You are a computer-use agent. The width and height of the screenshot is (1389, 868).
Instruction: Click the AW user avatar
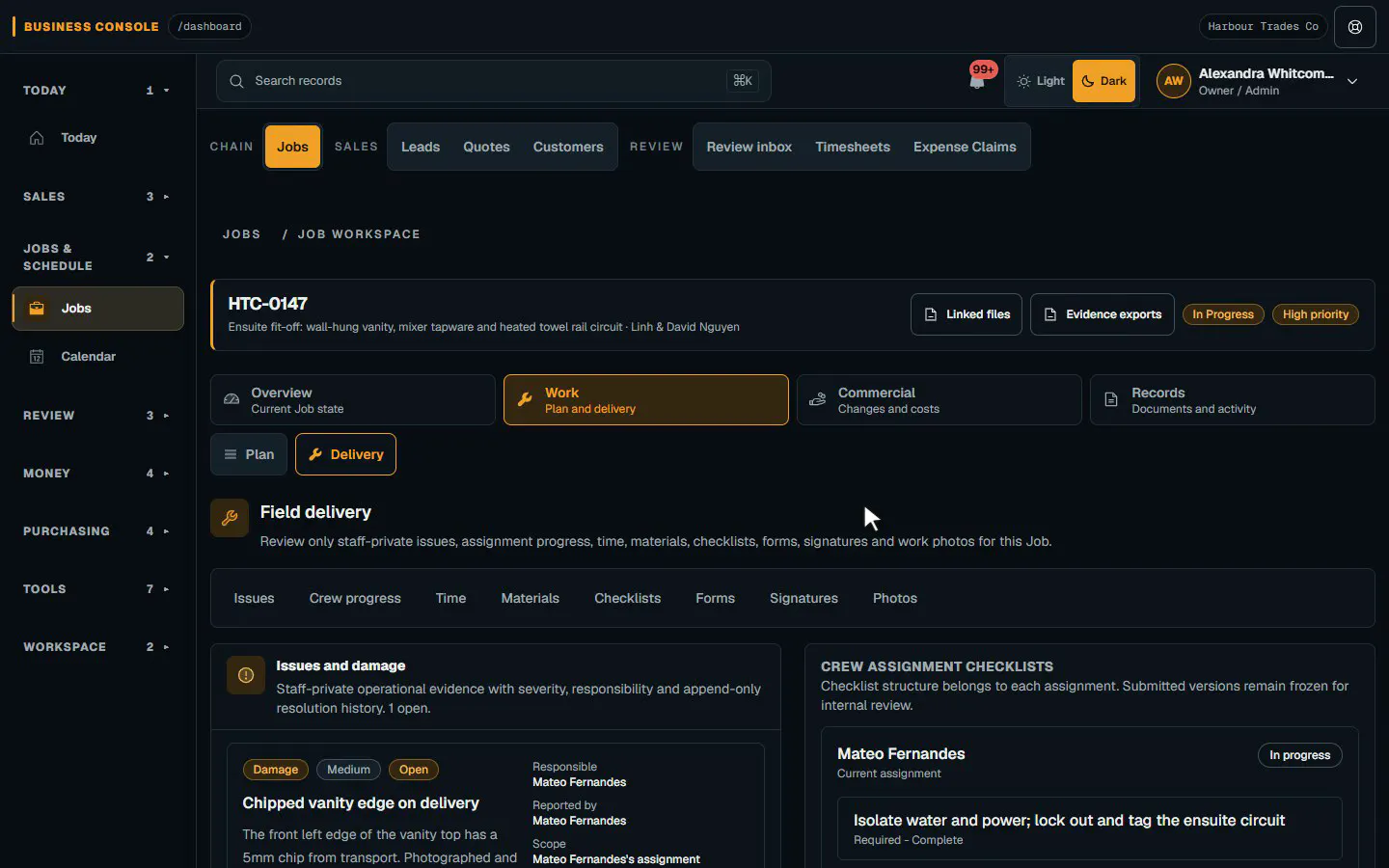click(x=1173, y=81)
